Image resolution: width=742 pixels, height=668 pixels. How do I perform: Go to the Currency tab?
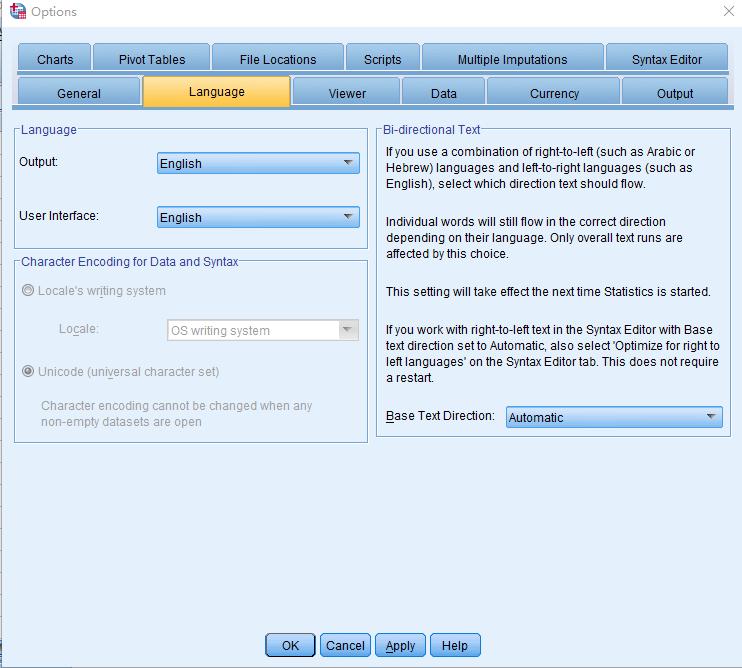point(554,93)
